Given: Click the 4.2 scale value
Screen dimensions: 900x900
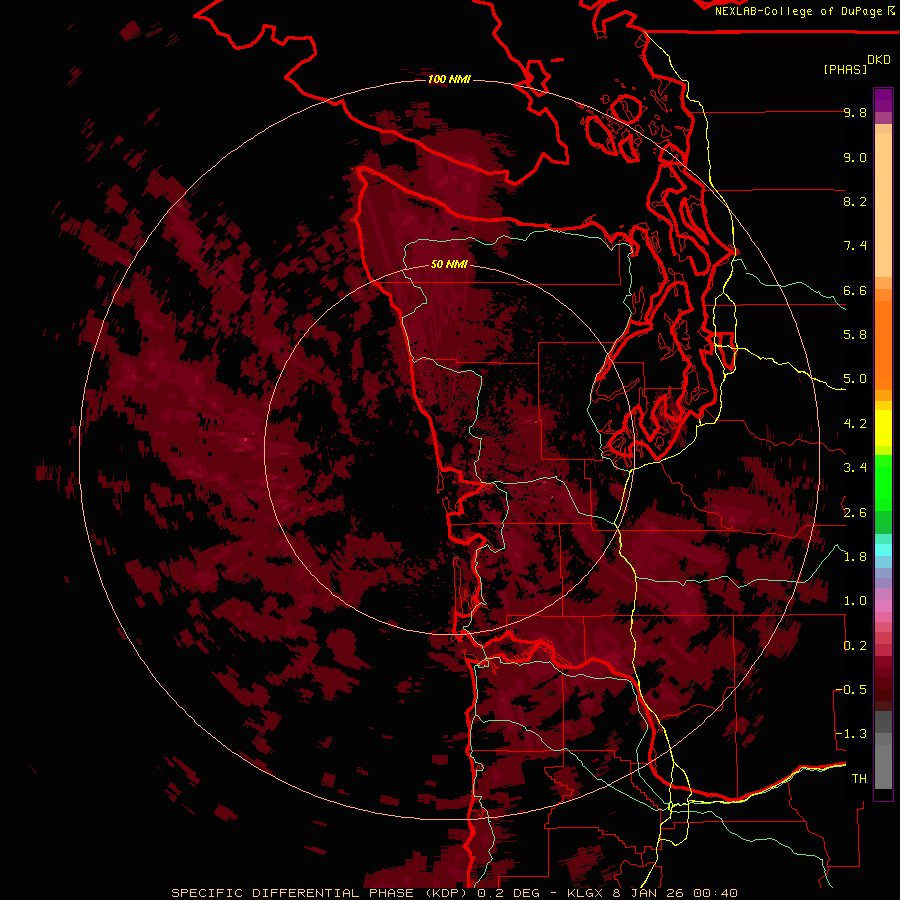Looking at the screenshot, I should (855, 424).
